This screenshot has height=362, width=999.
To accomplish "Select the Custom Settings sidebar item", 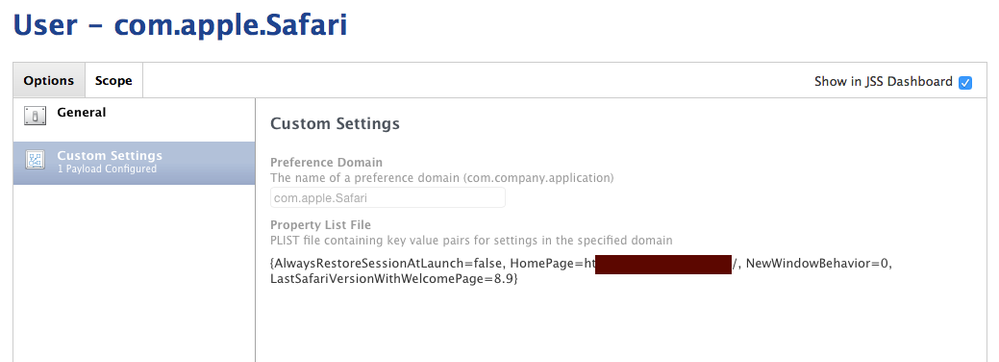I will coord(134,163).
